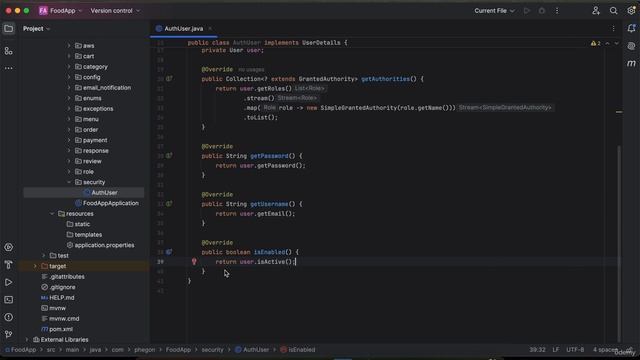Click the override gutter icon for getAuthorities
This screenshot has height=360, width=640.
[x=169, y=79]
